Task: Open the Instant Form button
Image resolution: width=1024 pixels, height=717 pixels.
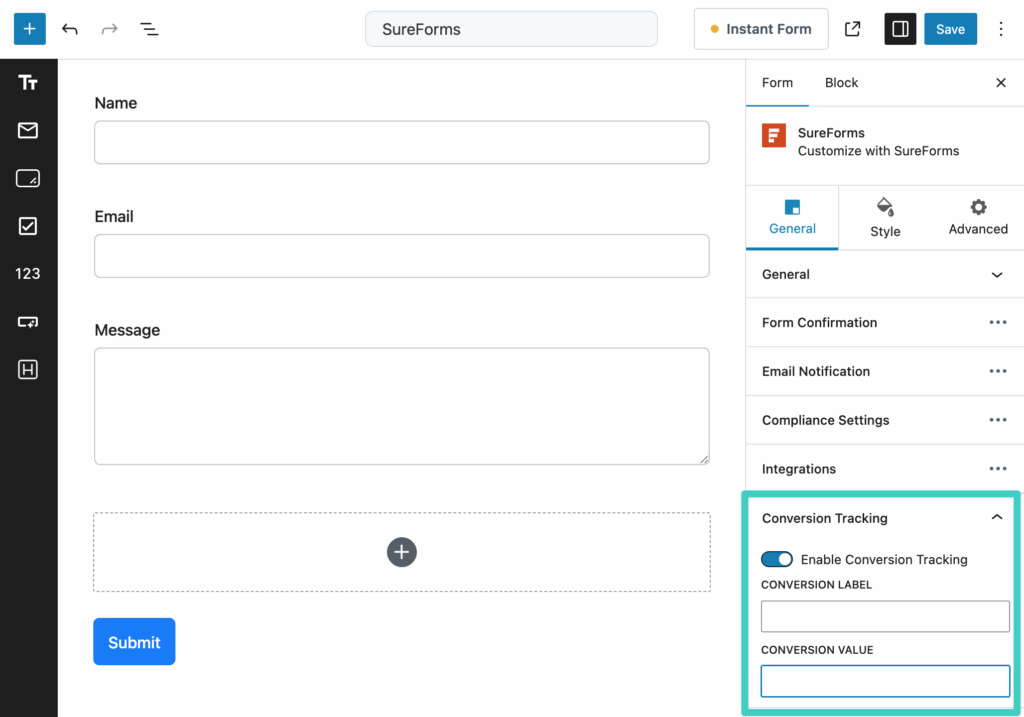Action: [x=761, y=29]
